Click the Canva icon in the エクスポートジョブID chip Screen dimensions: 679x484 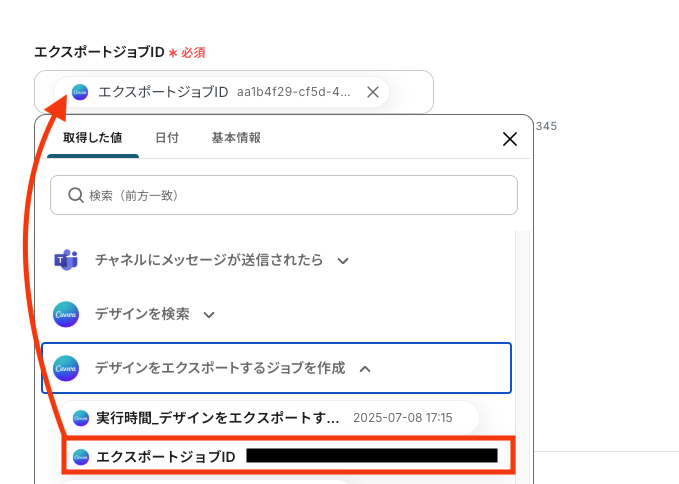[80, 92]
